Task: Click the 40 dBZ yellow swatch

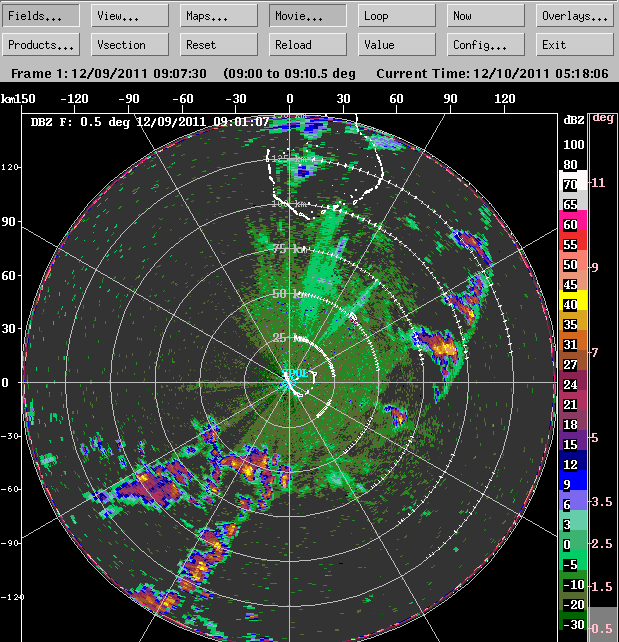Action: [573, 301]
